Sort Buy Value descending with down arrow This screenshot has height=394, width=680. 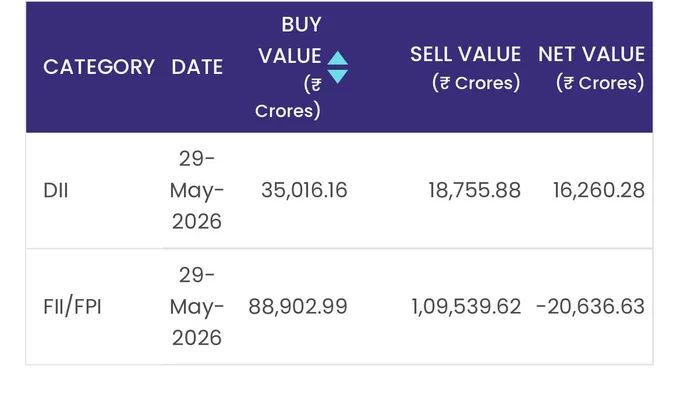337,76
